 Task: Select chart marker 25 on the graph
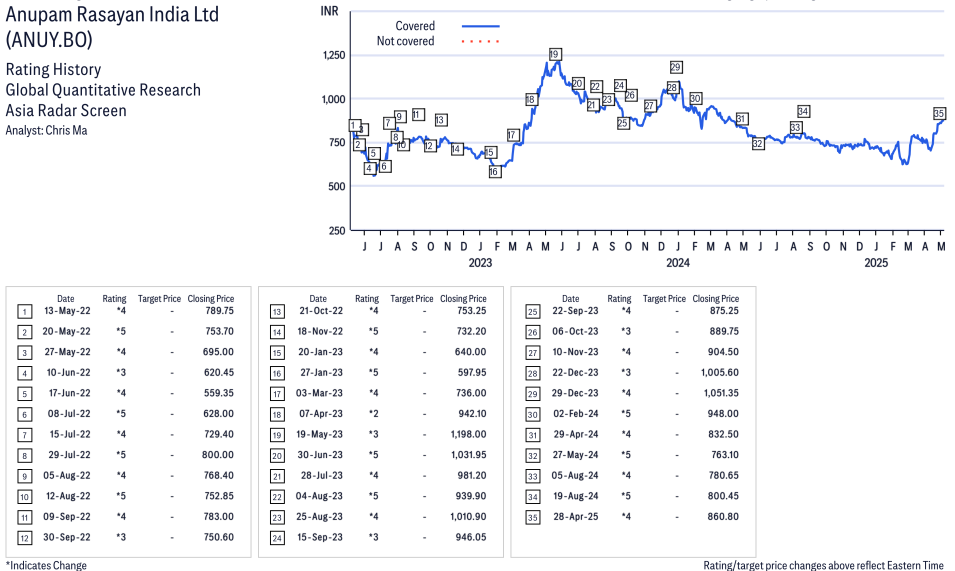pyautogui.click(x=622, y=123)
